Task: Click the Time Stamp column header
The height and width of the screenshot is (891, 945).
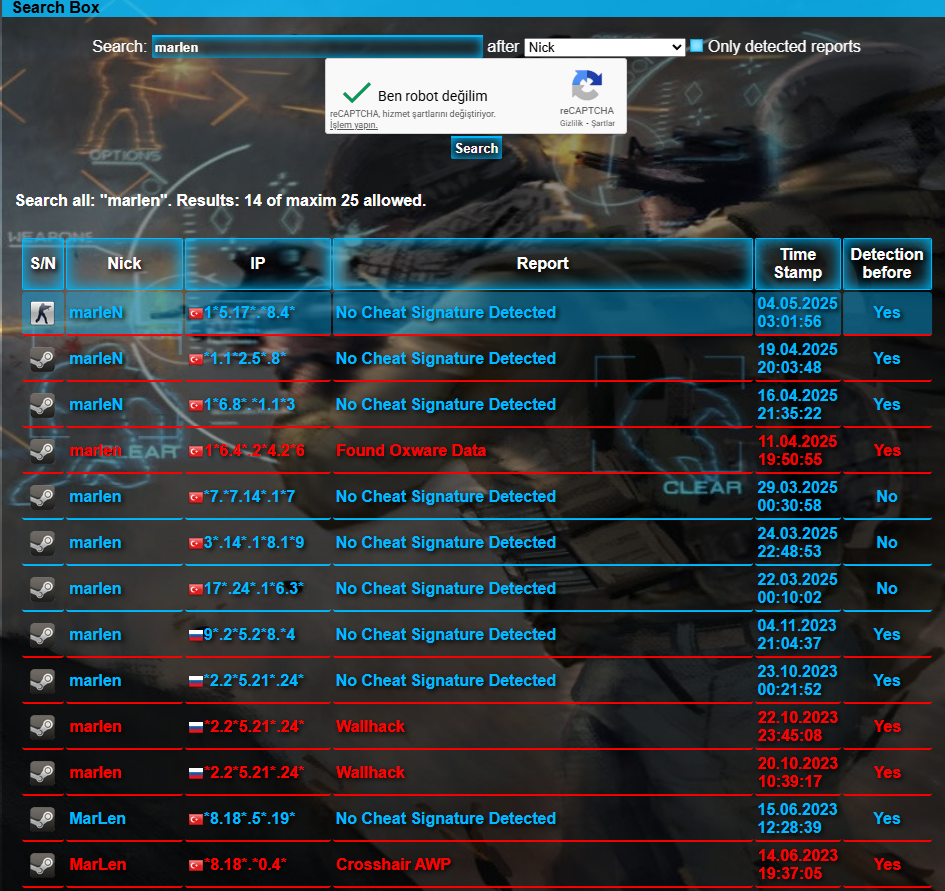Action: (797, 263)
